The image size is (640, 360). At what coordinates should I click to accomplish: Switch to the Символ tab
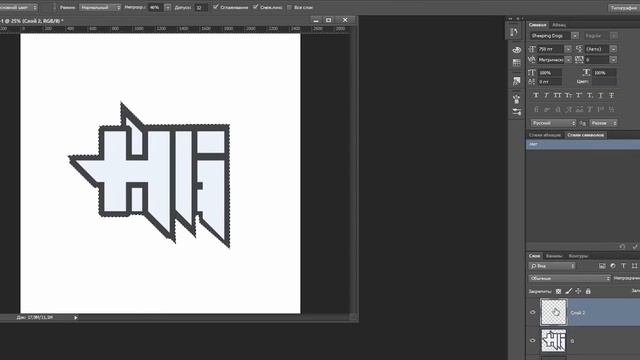[537, 25]
